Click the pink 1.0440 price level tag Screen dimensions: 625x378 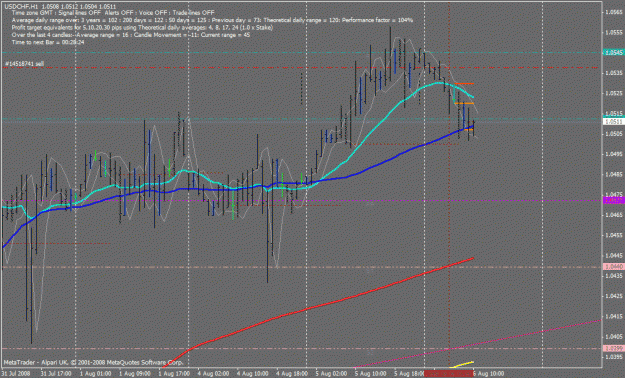click(x=613, y=266)
